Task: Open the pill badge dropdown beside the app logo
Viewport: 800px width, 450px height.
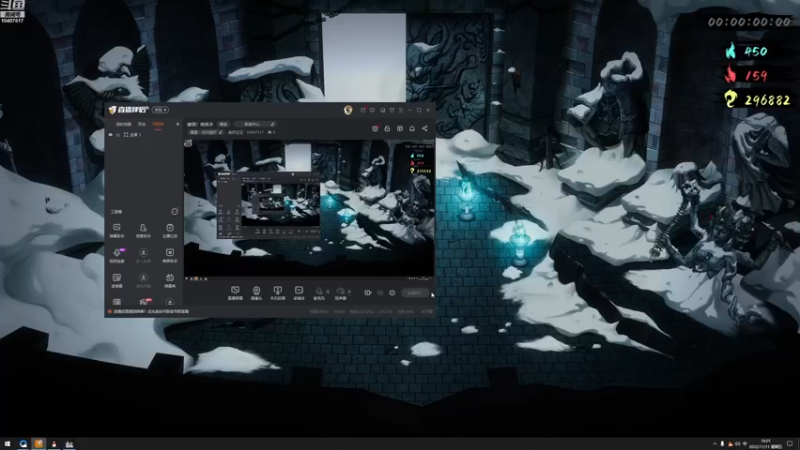Action: click(160, 110)
